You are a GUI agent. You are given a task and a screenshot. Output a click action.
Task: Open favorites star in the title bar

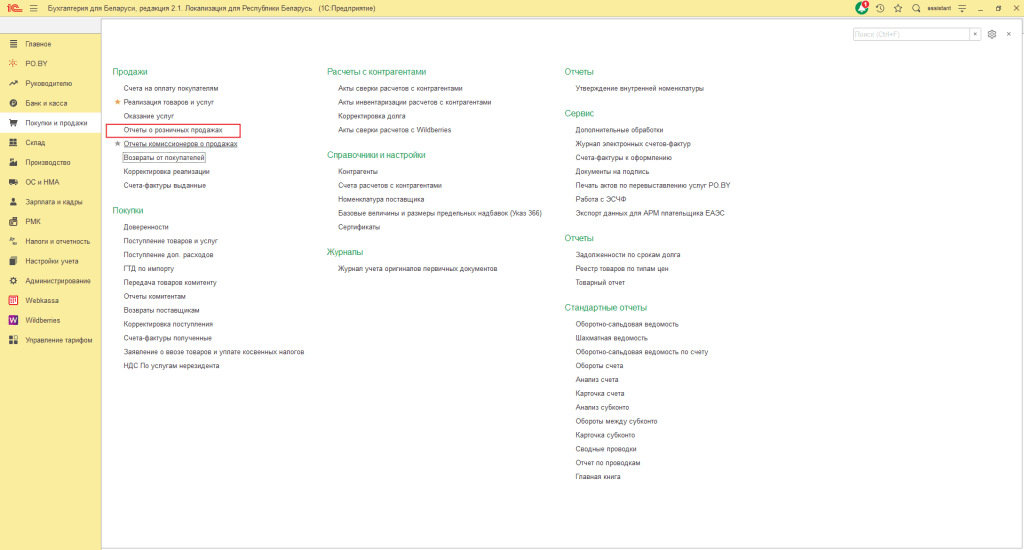[x=898, y=8]
